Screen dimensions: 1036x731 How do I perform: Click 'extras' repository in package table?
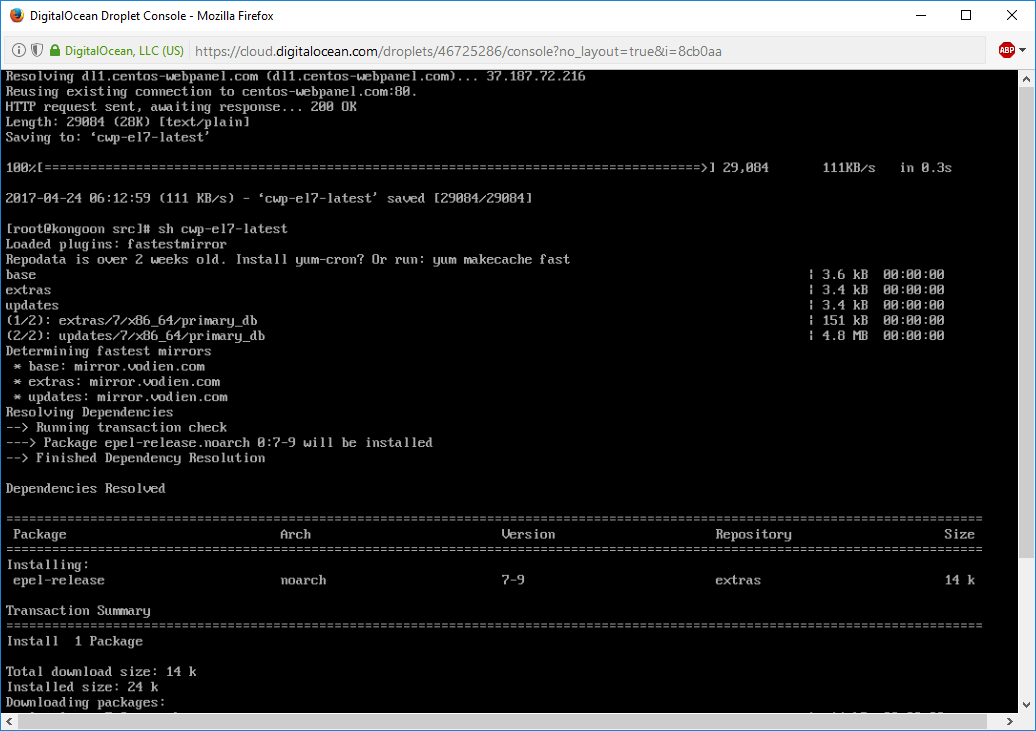(x=738, y=580)
